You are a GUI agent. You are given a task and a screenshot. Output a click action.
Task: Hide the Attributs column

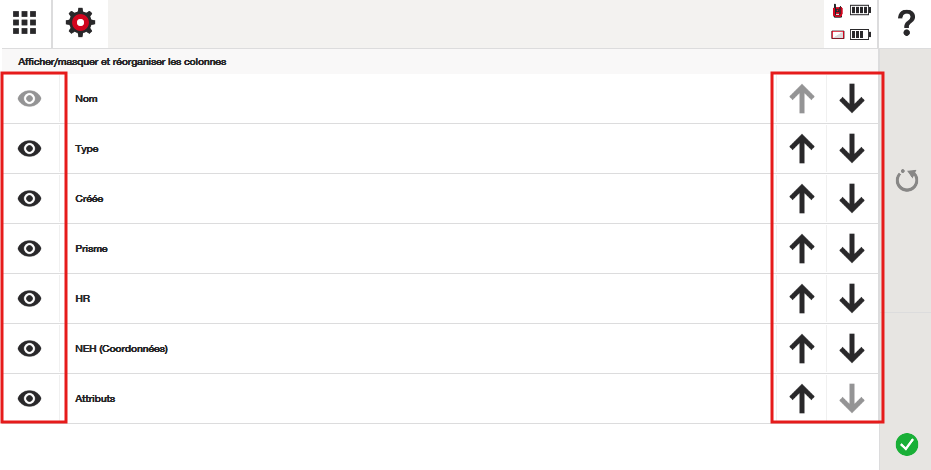click(31, 399)
